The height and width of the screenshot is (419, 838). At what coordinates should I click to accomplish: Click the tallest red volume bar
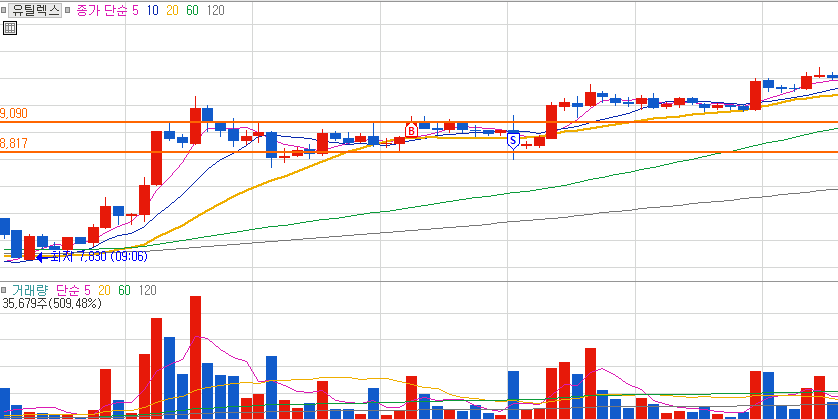[x=196, y=357]
